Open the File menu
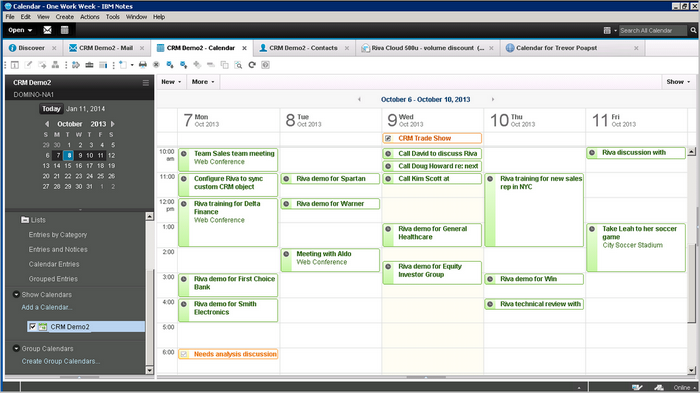Viewport: 700px width, 393px height. tap(10, 17)
